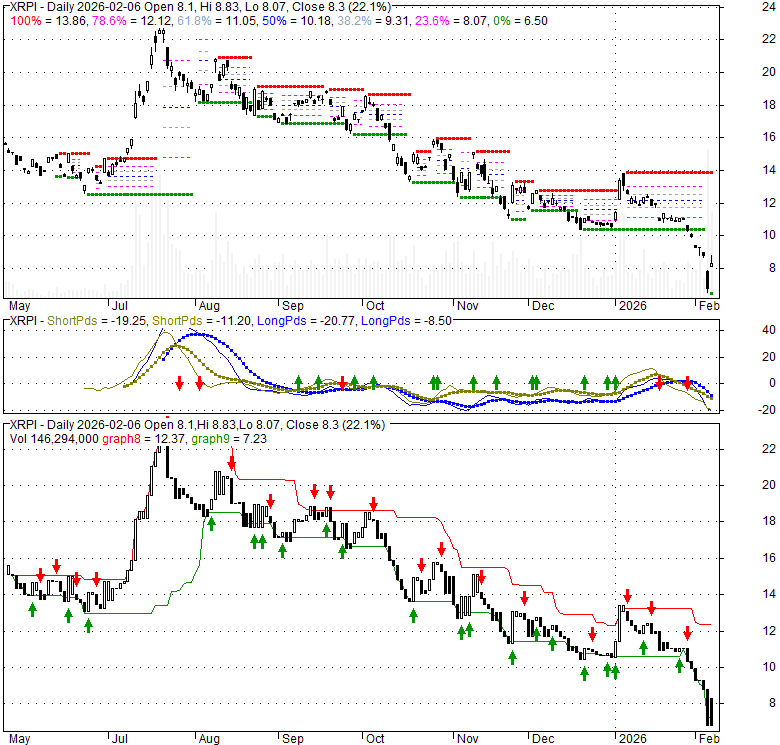Click the Oct label on the top chart axis
The height and width of the screenshot is (745, 780).
pos(375,306)
